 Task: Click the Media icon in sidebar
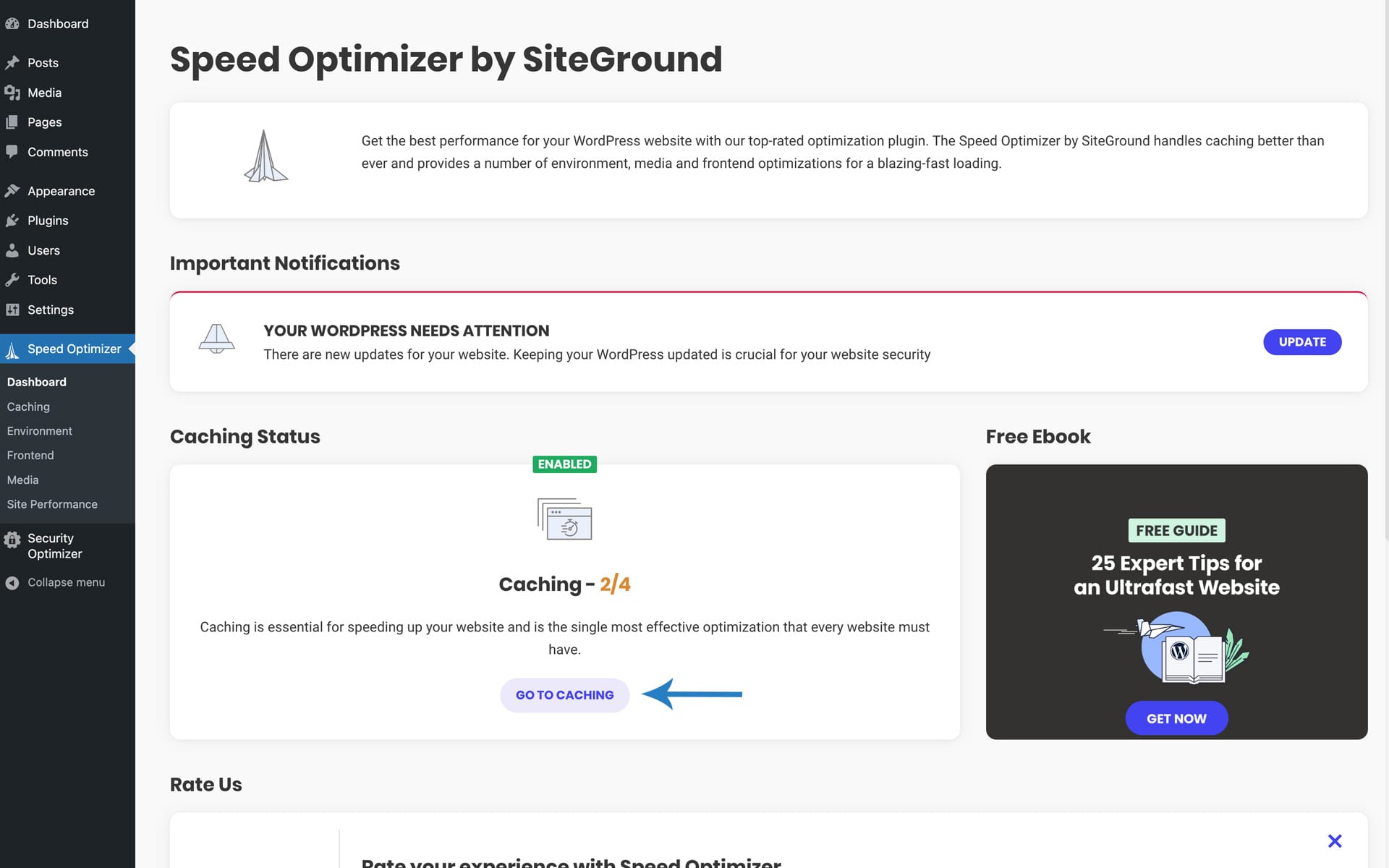pos(12,93)
